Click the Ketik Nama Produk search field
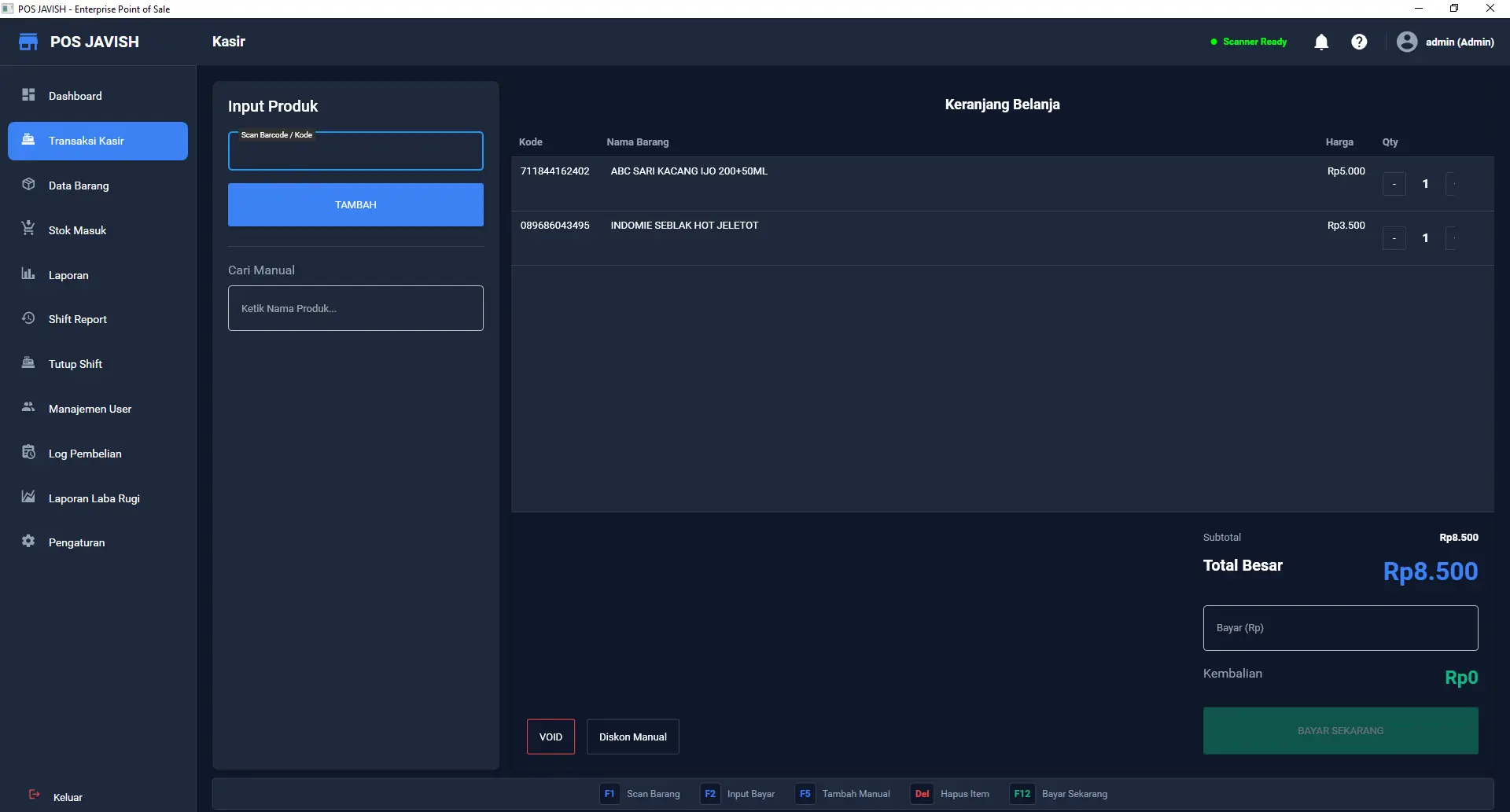The width and height of the screenshot is (1510, 812). [x=355, y=309]
